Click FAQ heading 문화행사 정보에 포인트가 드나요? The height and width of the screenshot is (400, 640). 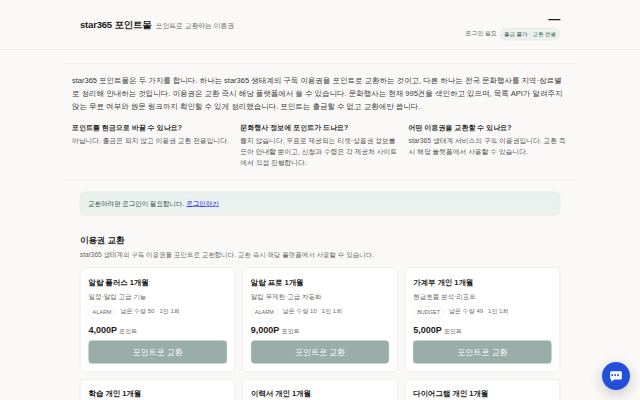pyautogui.click(x=294, y=128)
